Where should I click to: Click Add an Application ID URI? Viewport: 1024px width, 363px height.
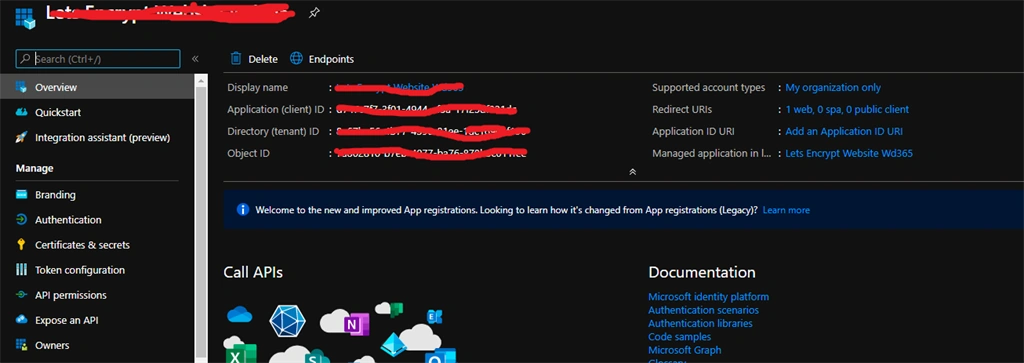click(x=844, y=131)
